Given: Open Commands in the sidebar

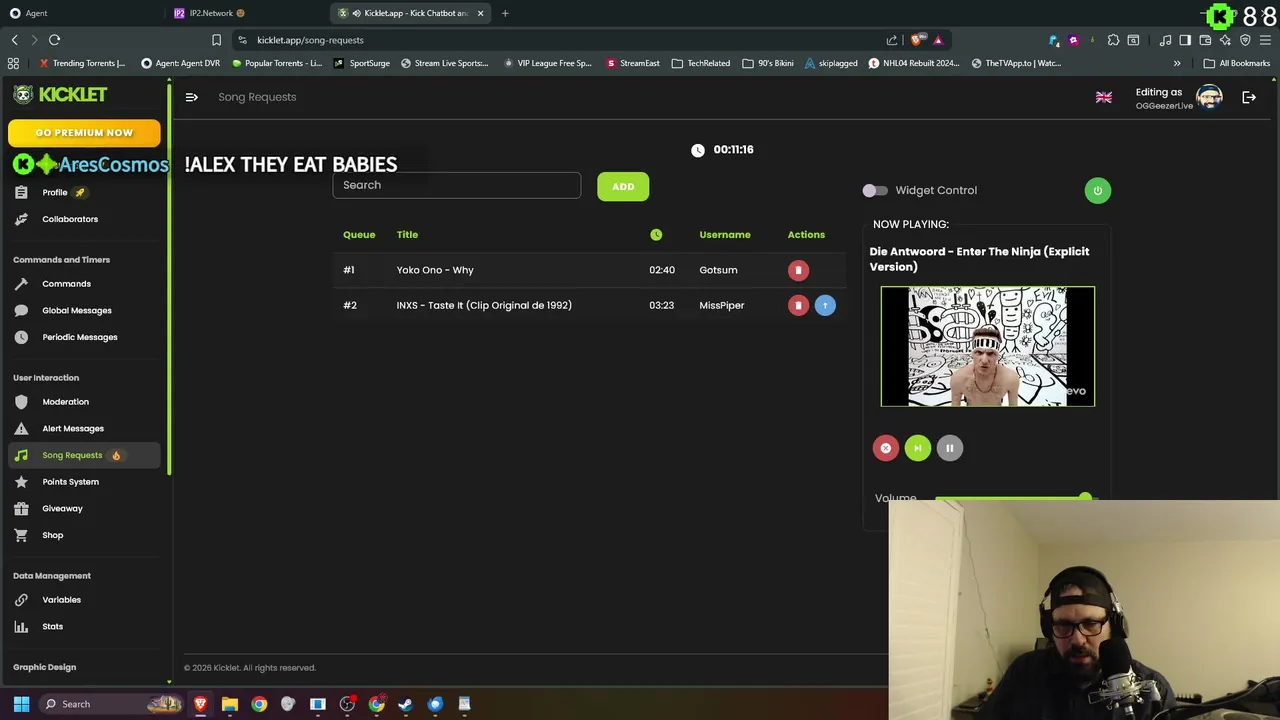Looking at the screenshot, I should 66,284.
